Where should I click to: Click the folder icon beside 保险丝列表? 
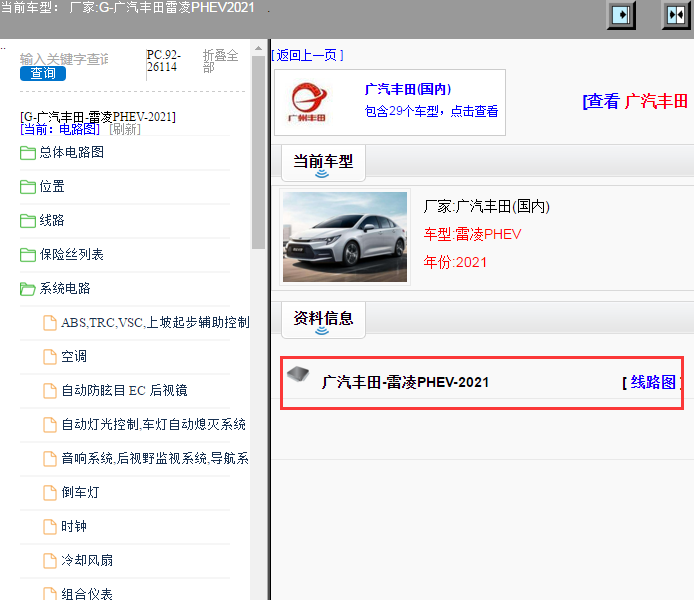coord(28,255)
